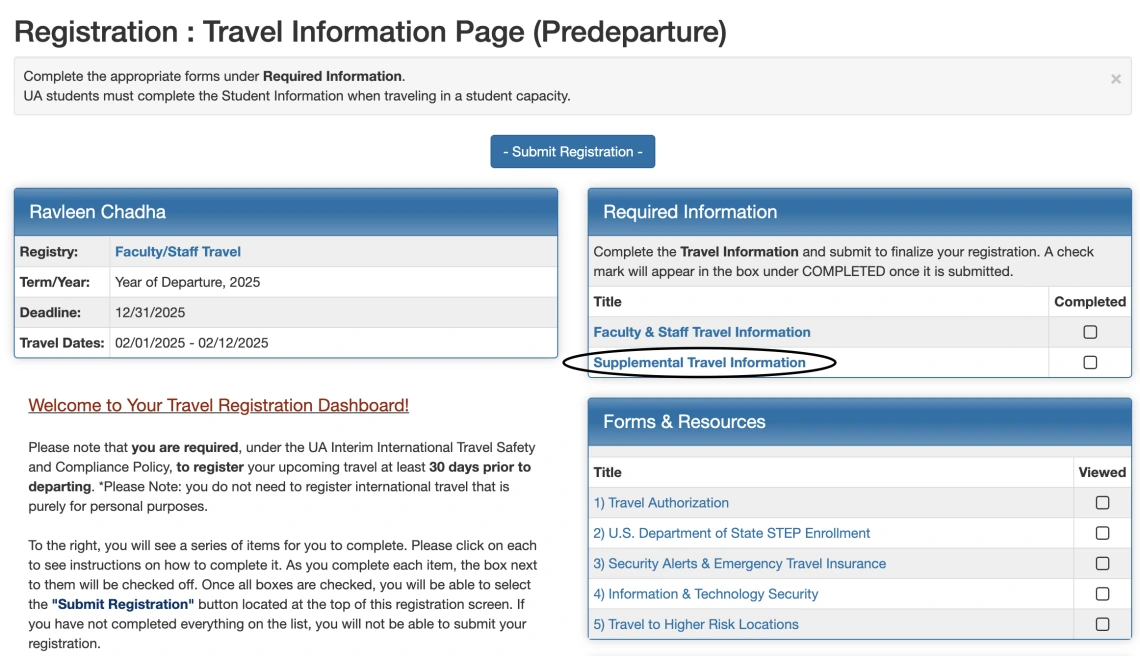The image size is (1140, 656).
Task: Click the Welcome to Your Travel Registration Dashboard heading
Action: 218,405
